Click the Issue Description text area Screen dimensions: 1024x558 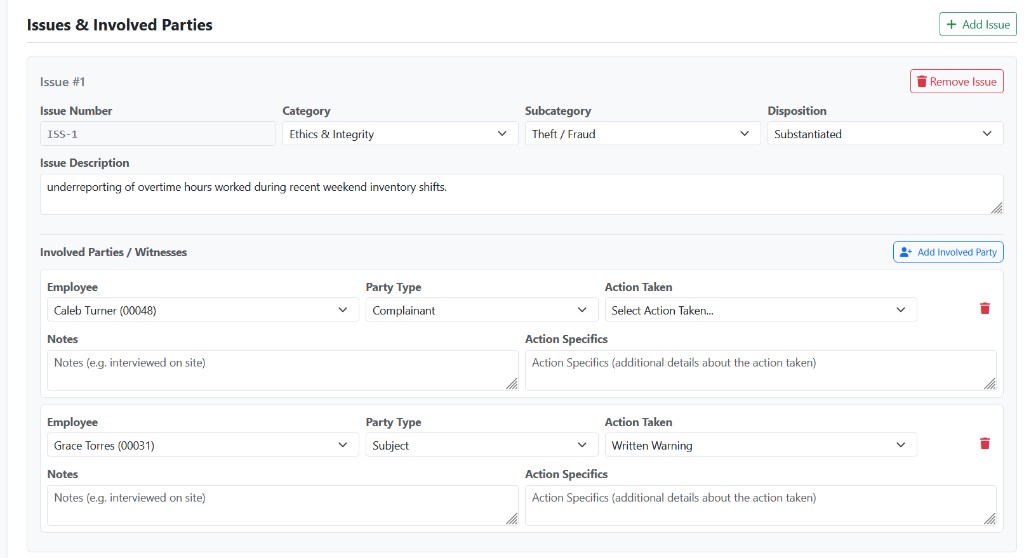[521, 194]
